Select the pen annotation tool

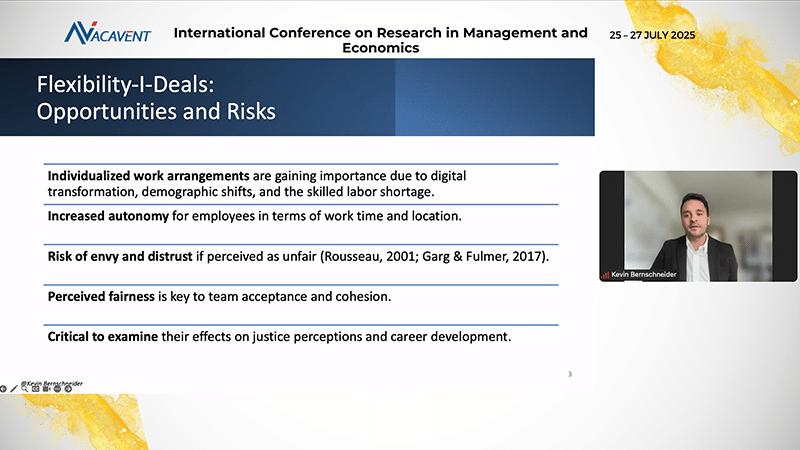pyautogui.click(x=14, y=387)
